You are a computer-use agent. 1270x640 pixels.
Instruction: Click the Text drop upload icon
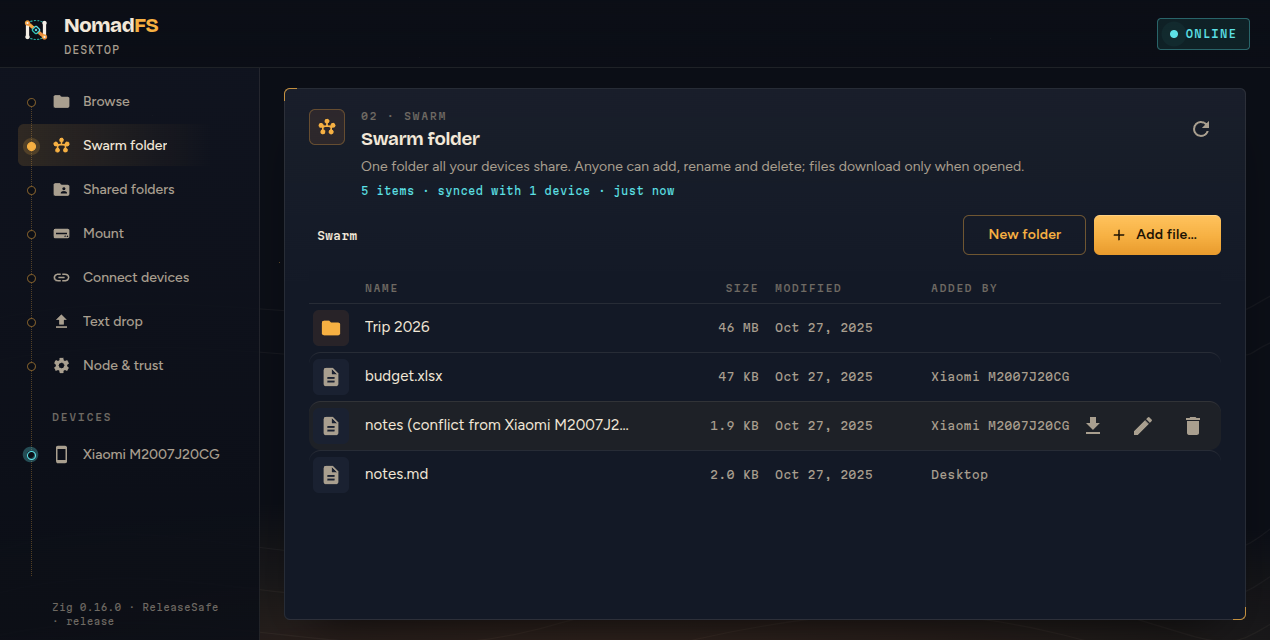pos(62,321)
